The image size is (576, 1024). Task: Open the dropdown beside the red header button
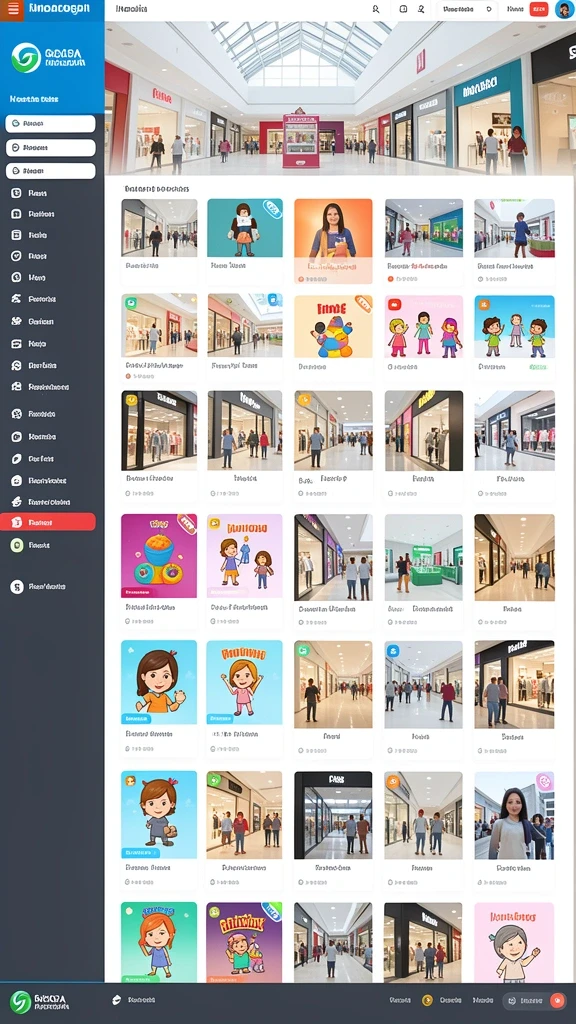(x=466, y=9)
